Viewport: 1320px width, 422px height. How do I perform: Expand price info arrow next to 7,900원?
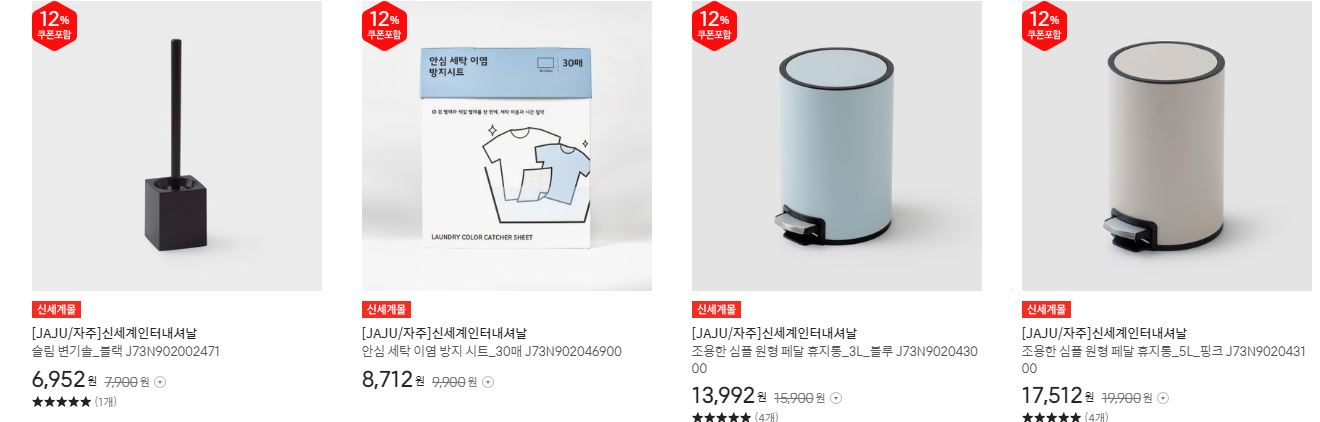pos(160,382)
